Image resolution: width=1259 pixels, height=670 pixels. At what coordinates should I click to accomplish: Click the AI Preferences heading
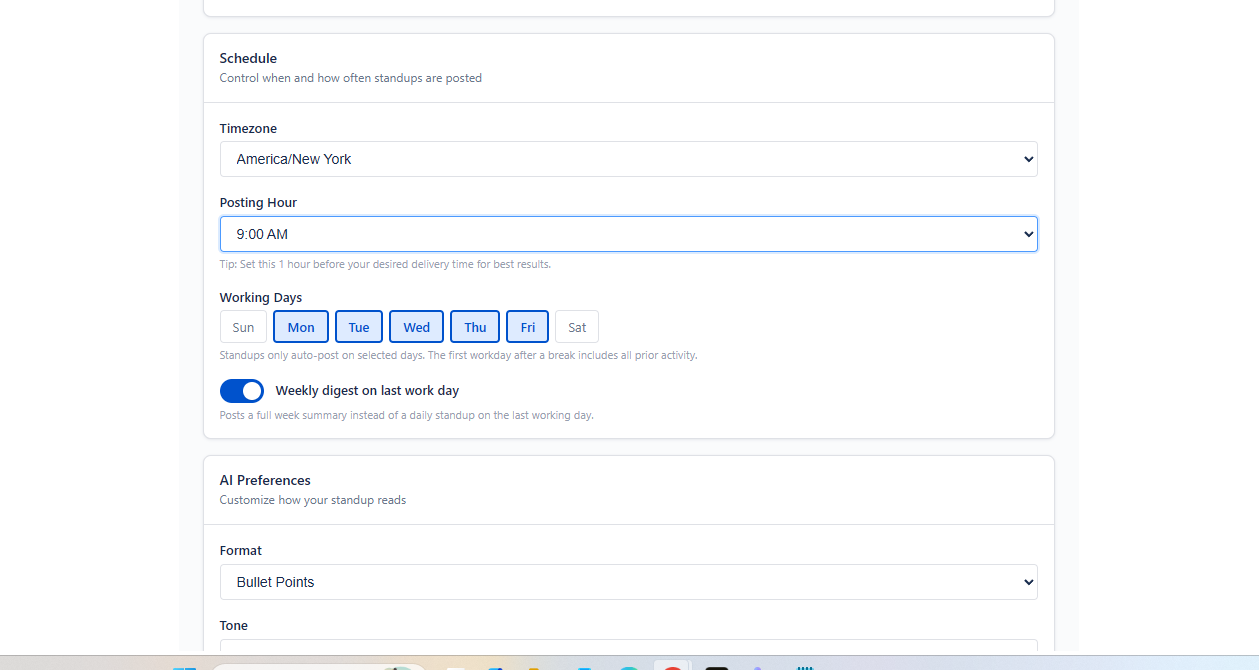265,480
